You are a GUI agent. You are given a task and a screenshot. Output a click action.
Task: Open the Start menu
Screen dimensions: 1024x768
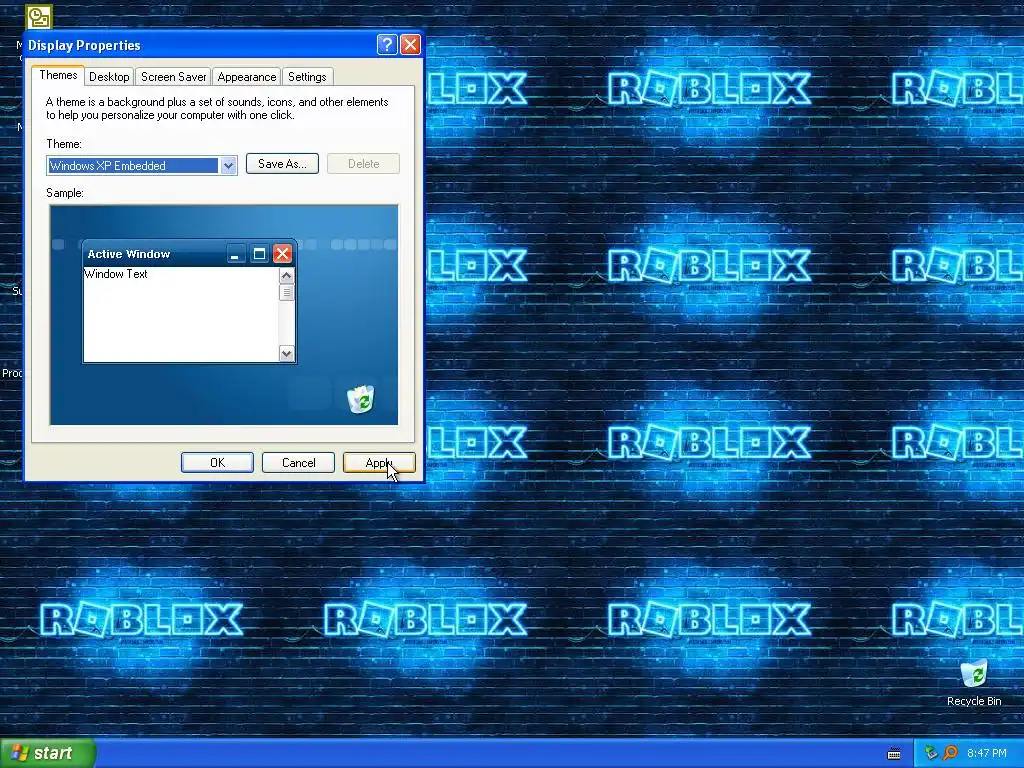point(48,753)
